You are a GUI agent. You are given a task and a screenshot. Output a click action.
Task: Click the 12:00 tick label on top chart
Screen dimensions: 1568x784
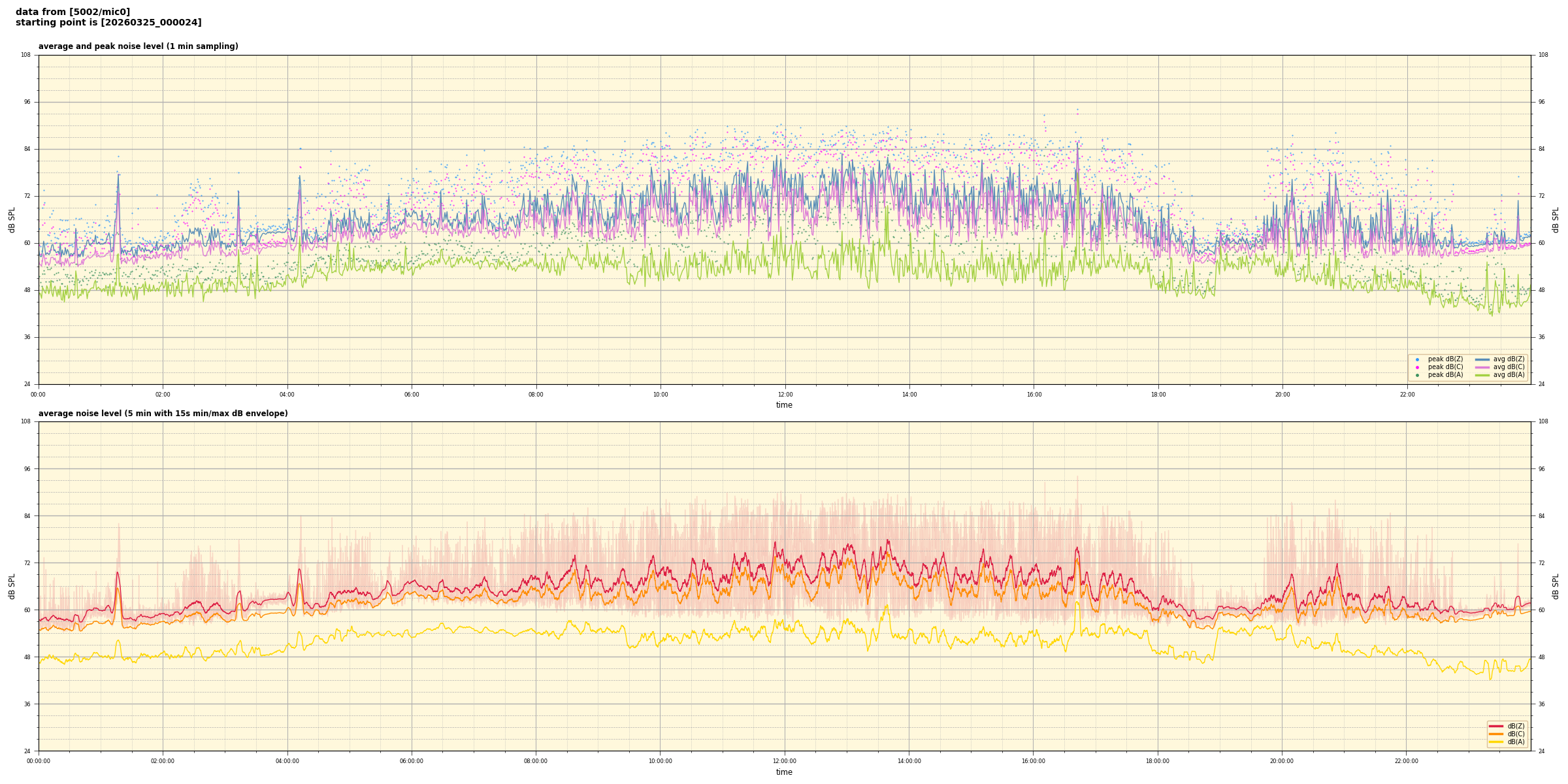coord(785,395)
